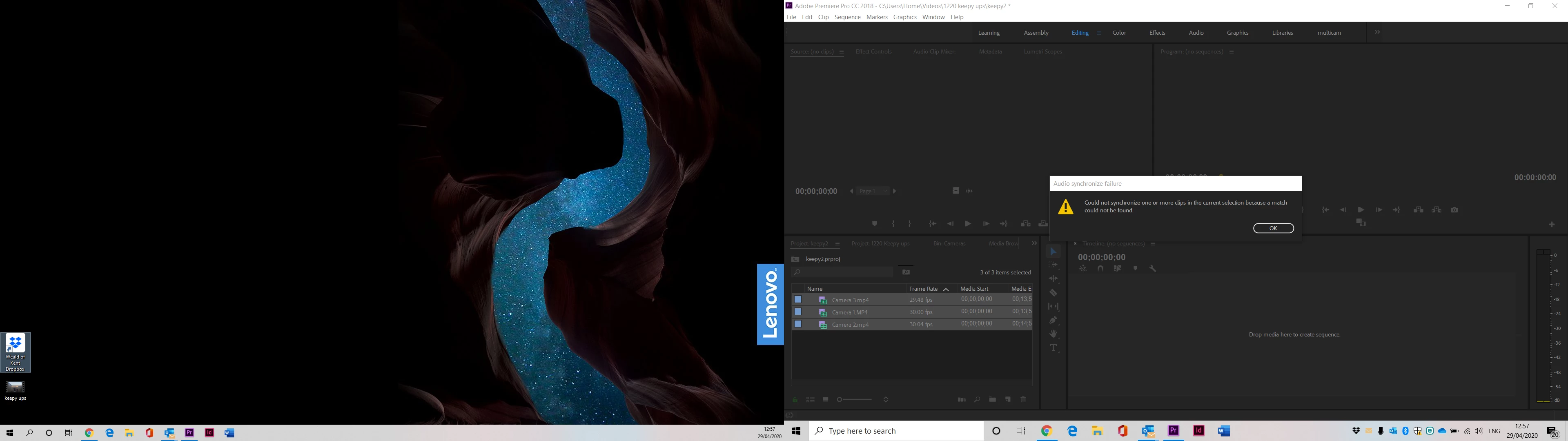
Task: Select the Ripple Edit tool
Action: point(1053,278)
